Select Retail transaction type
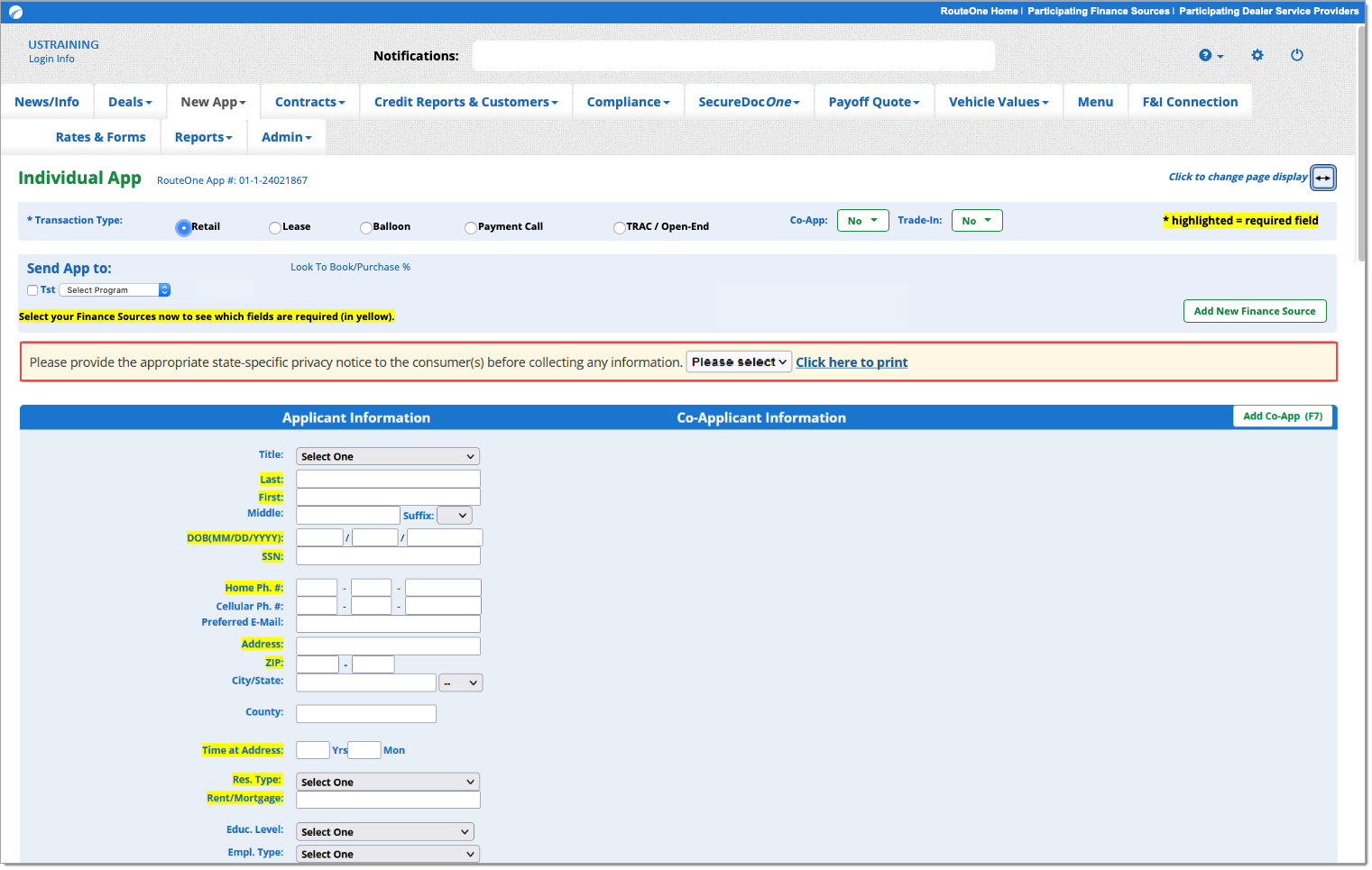1372x870 pixels. (184, 227)
